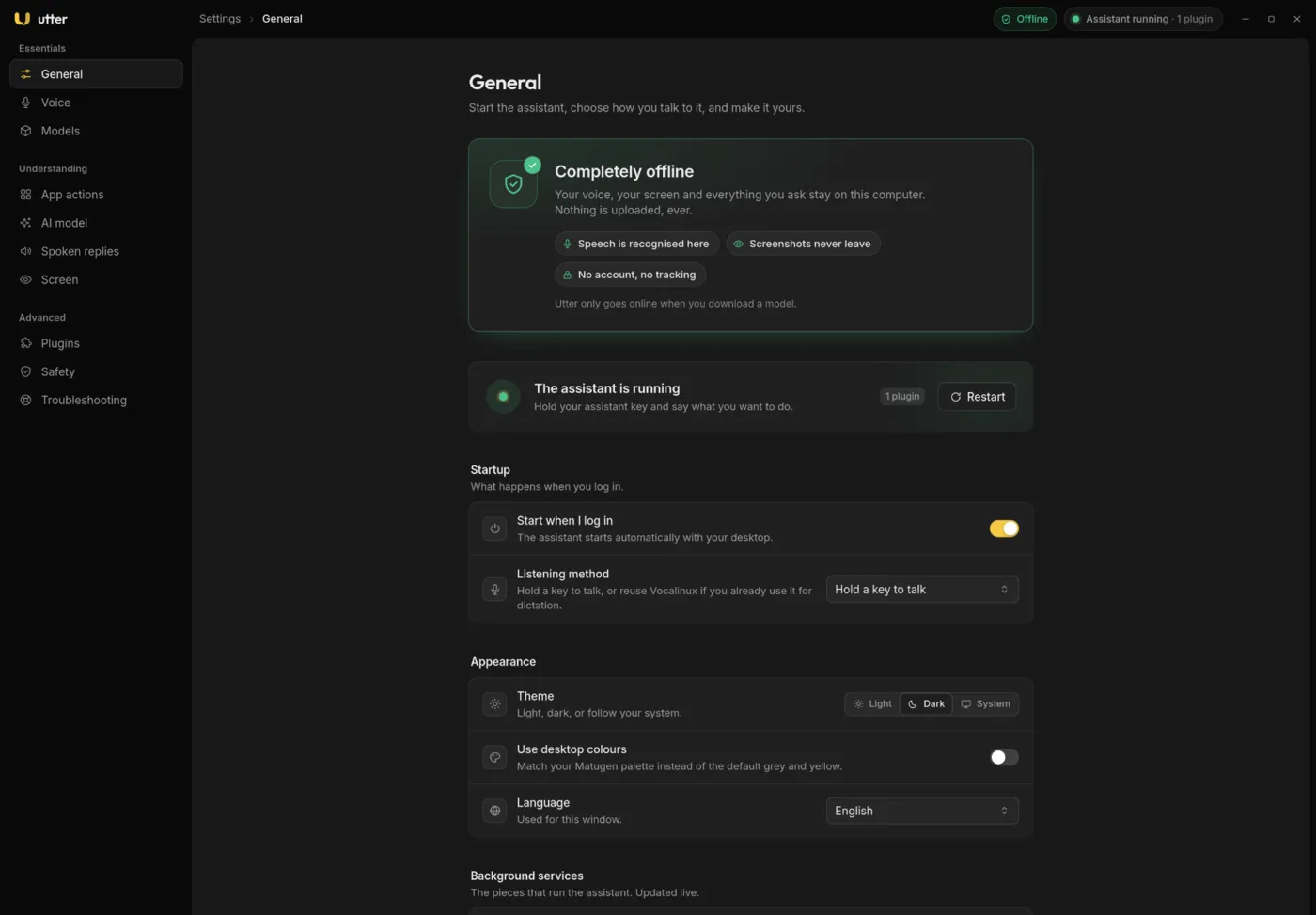Click the power icon beside Start when I log in
Image resolution: width=1316 pixels, height=915 pixels.
click(494, 528)
